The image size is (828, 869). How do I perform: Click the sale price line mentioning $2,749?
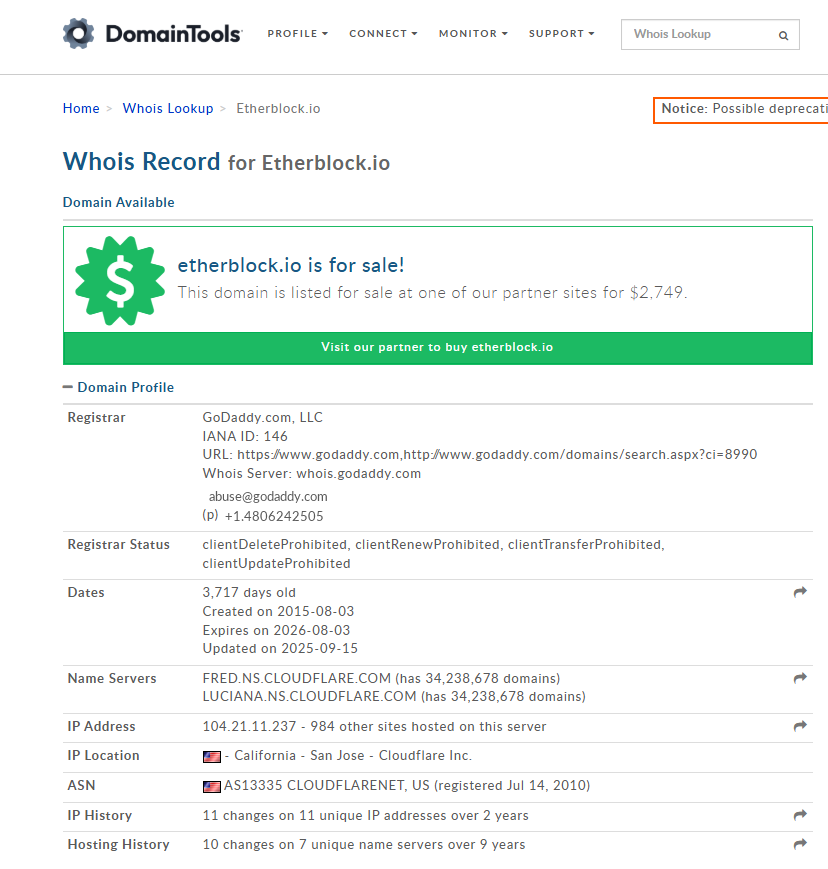(432, 293)
